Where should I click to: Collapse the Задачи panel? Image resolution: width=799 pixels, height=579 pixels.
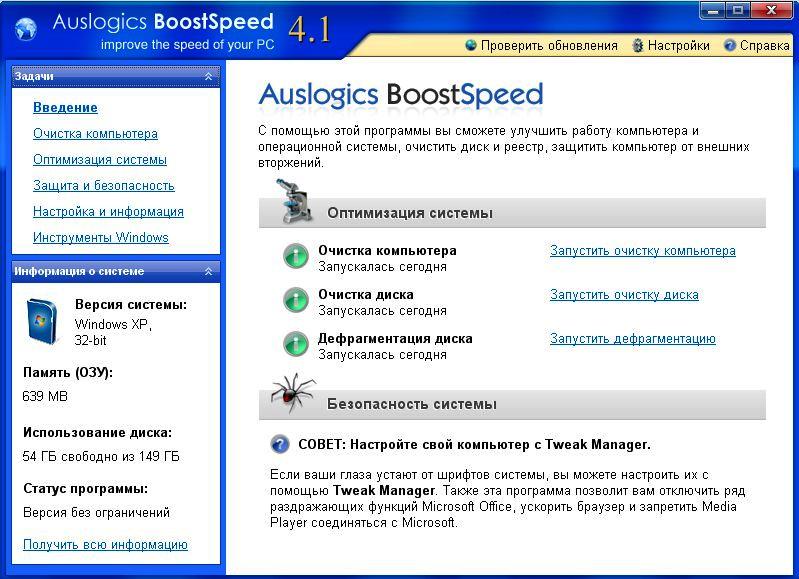tap(208, 76)
